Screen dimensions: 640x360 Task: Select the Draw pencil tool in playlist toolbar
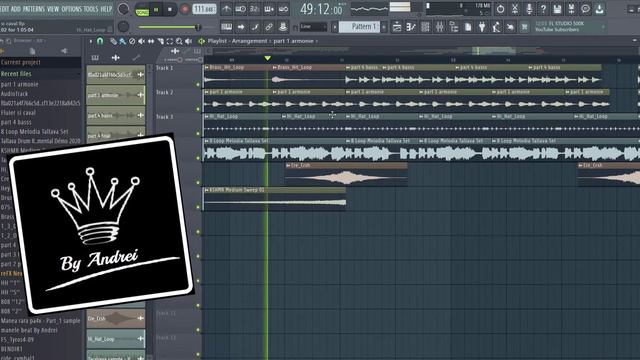[113, 41]
